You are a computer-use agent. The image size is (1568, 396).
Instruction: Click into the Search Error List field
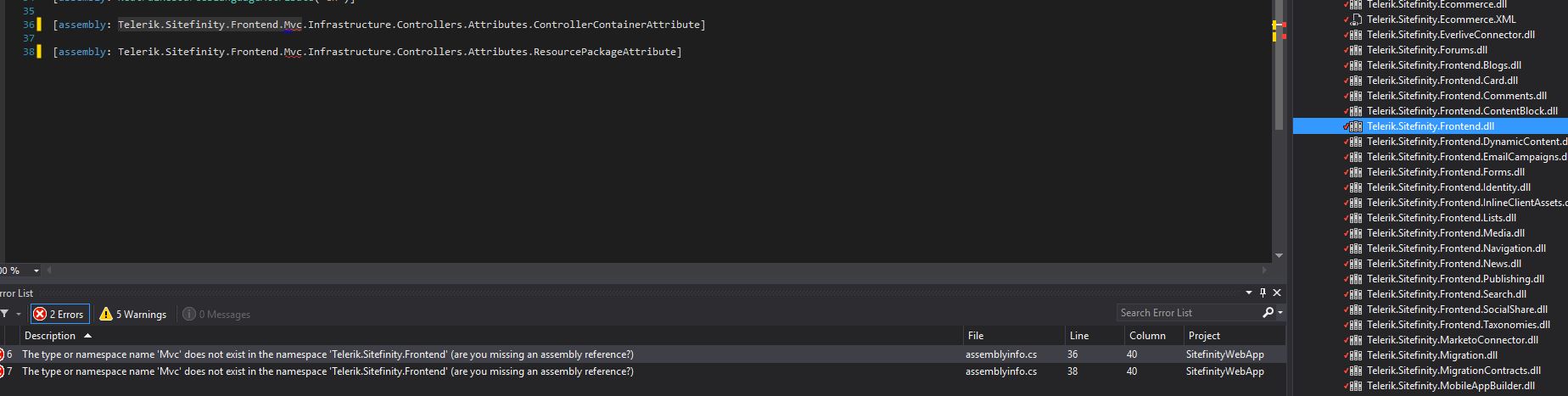coord(1188,313)
